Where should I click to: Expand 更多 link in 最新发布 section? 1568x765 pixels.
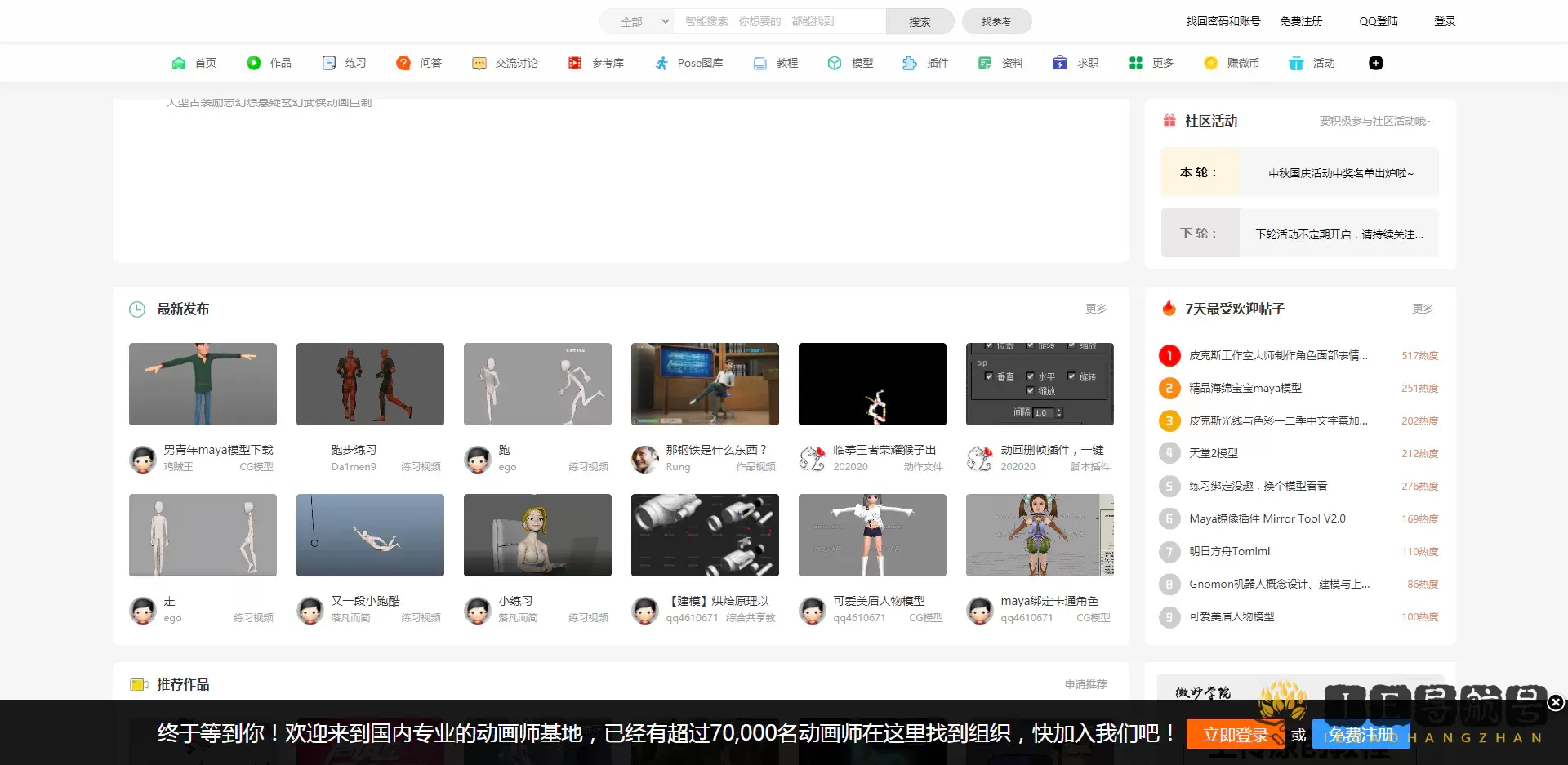[x=1096, y=309]
